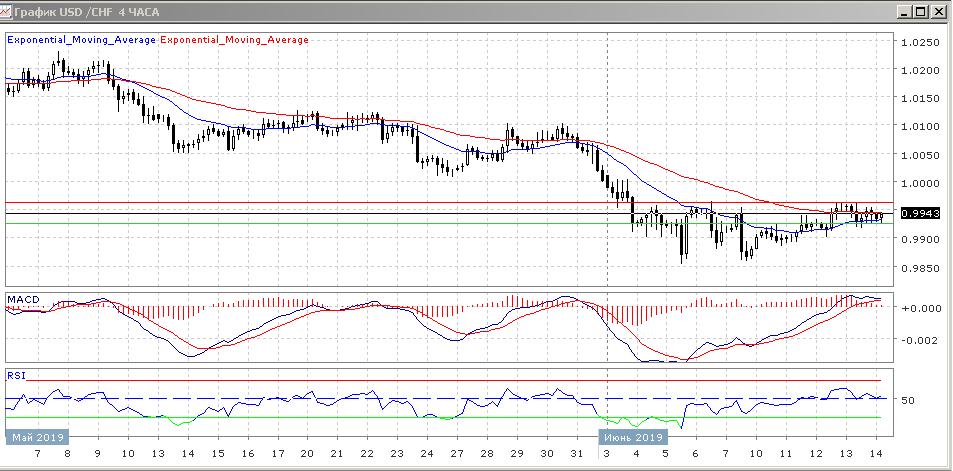Viewport: 953px width, 471px height.
Task: Minimize the USD/CHF chart window
Action: click(x=904, y=12)
